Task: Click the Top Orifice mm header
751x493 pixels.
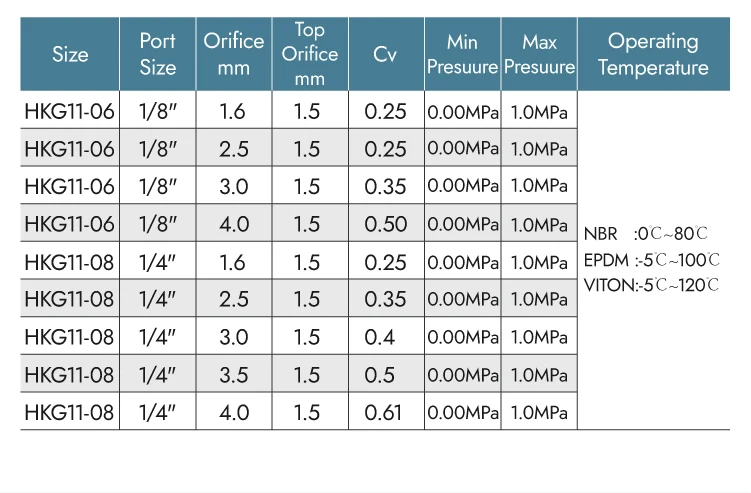Action: (x=310, y=55)
